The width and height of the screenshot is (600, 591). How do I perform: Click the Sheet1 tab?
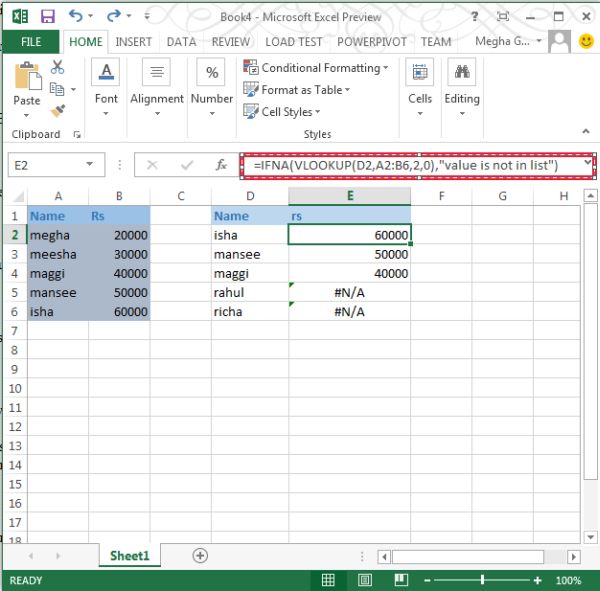130,555
